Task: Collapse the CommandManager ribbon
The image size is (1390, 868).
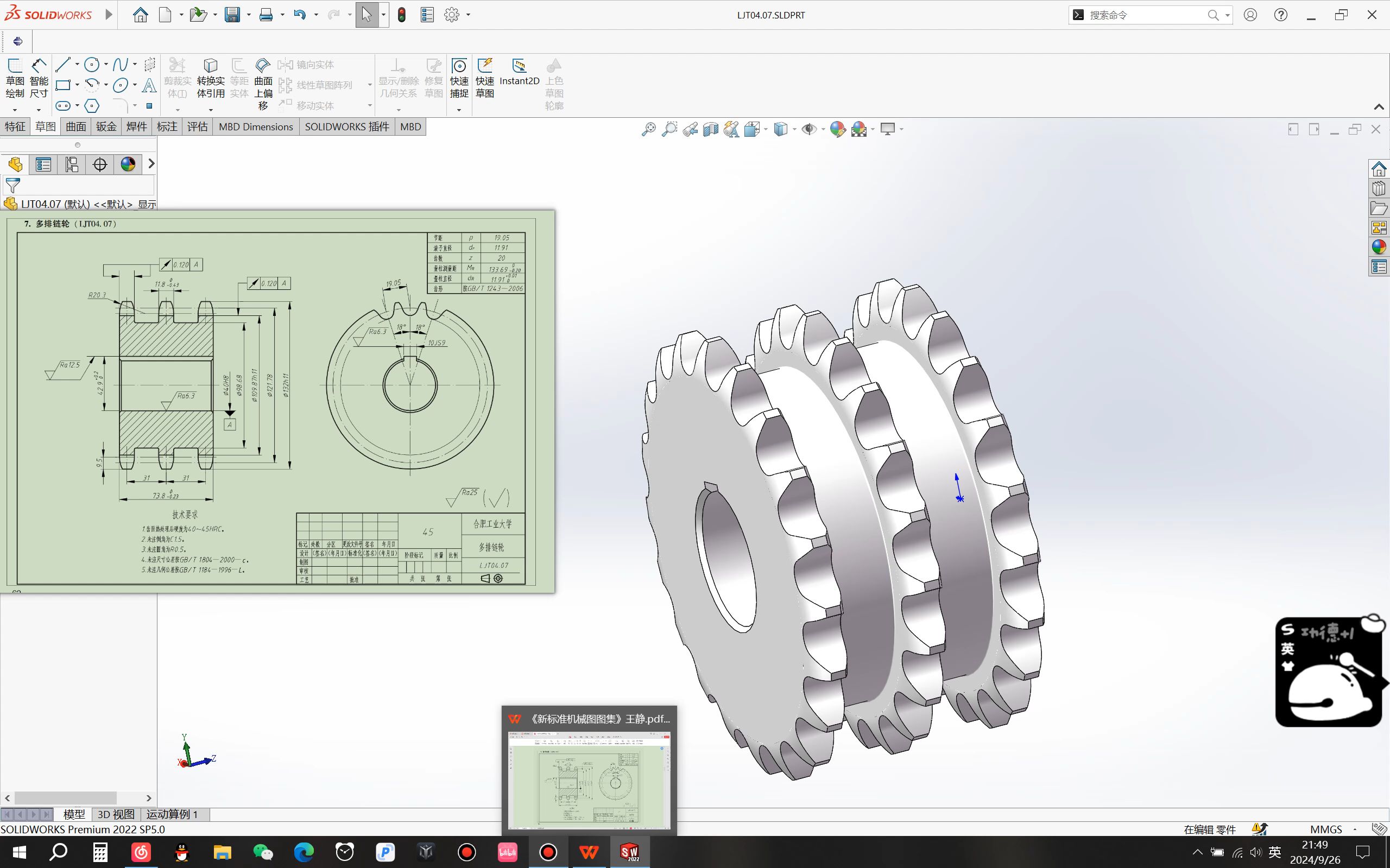Action: pyautogui.click(x=1379, y=107)
